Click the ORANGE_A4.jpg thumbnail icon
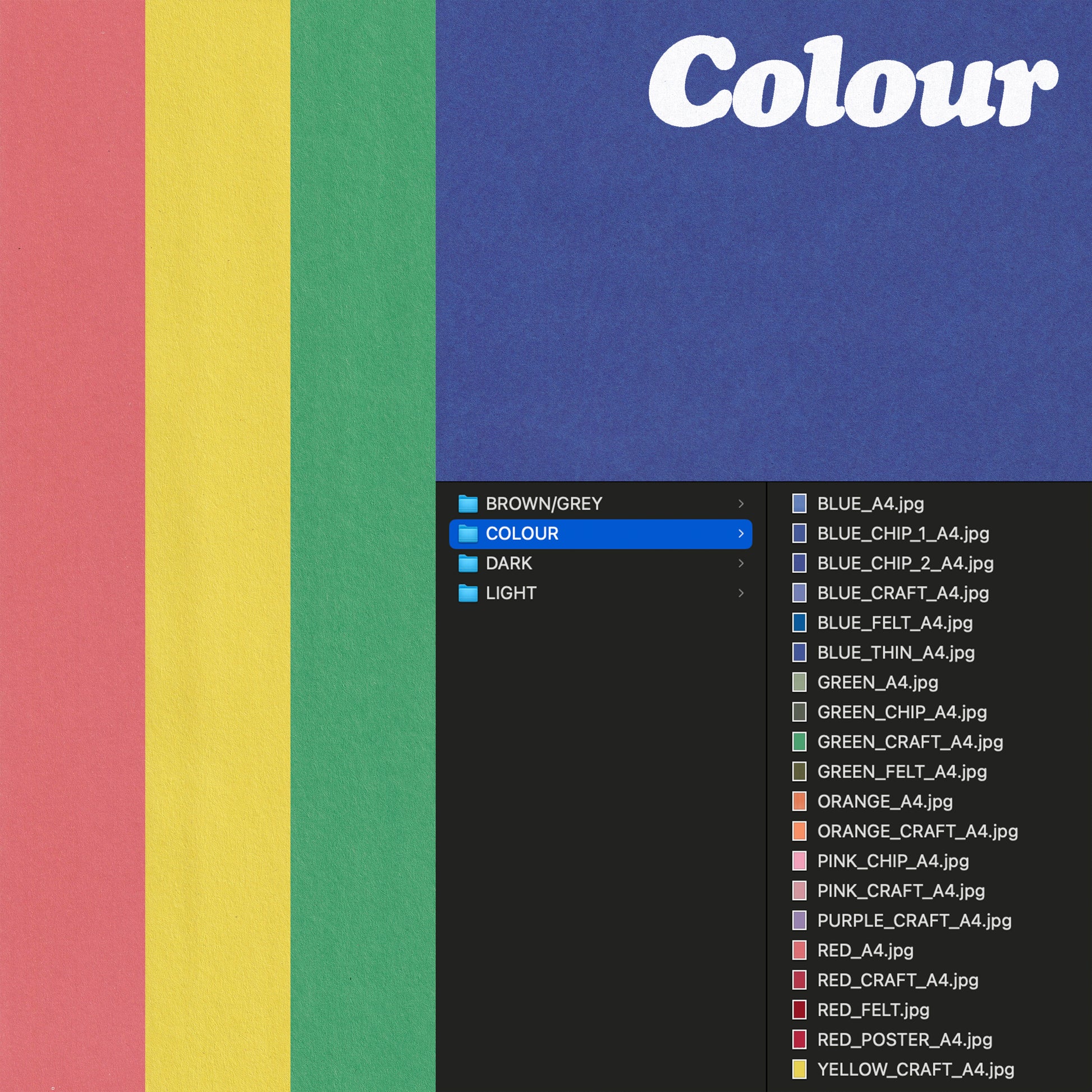1092x1092 pixels. click(799, 801)
